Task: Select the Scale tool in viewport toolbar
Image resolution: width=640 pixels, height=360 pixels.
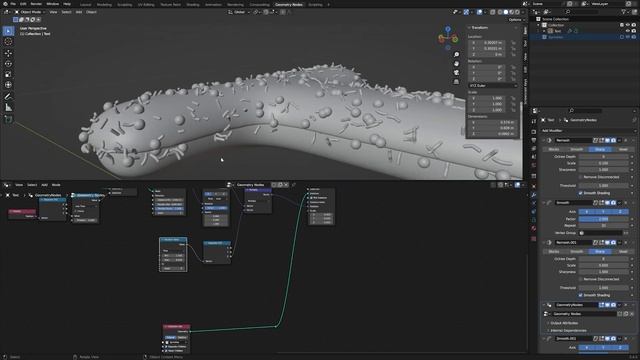Action: (8, 74)
